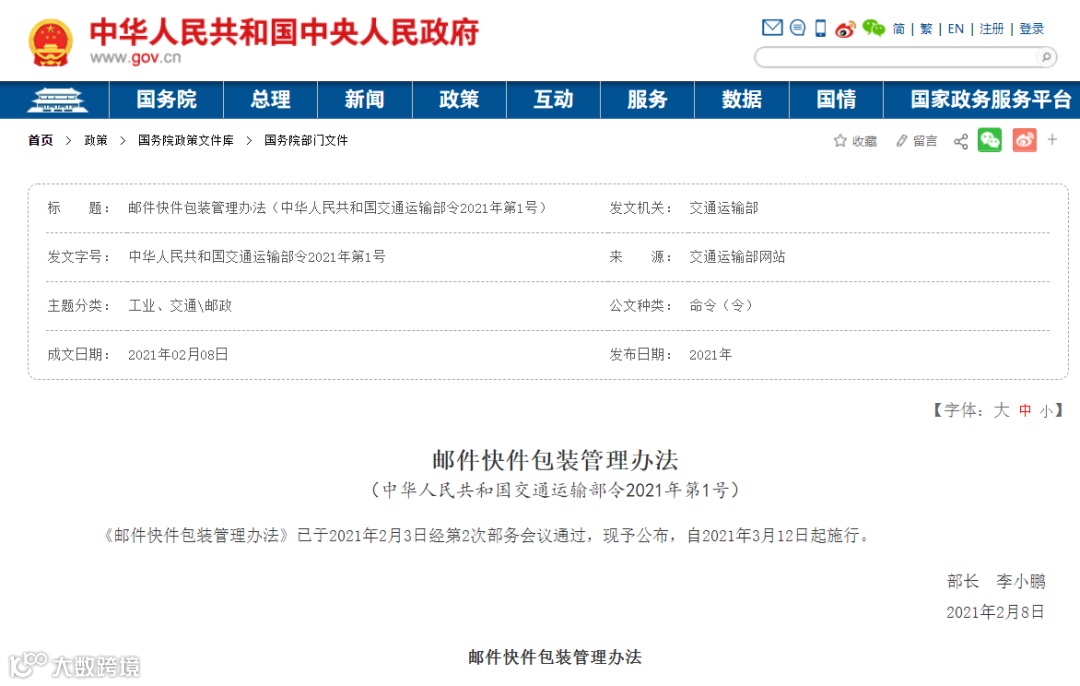
Task: Share via red Weibo button
Action: [x=1024, y=141]
